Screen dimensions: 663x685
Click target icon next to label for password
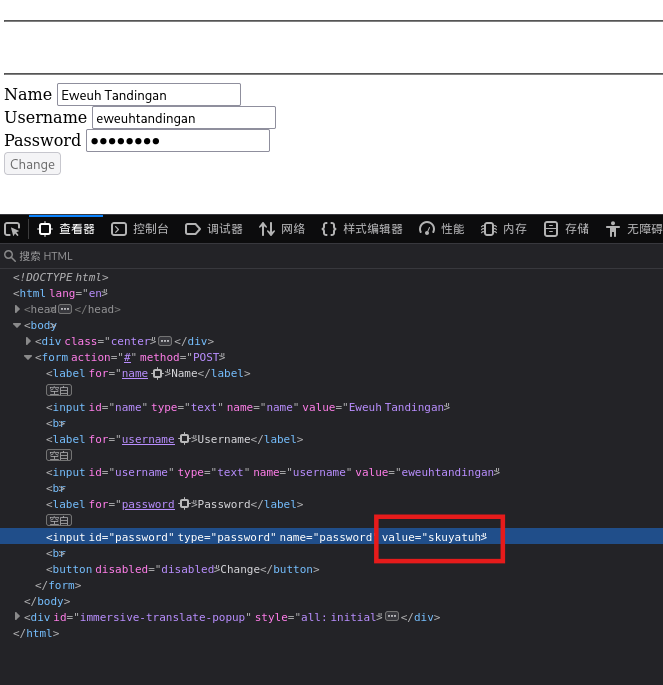click(184, 504)
